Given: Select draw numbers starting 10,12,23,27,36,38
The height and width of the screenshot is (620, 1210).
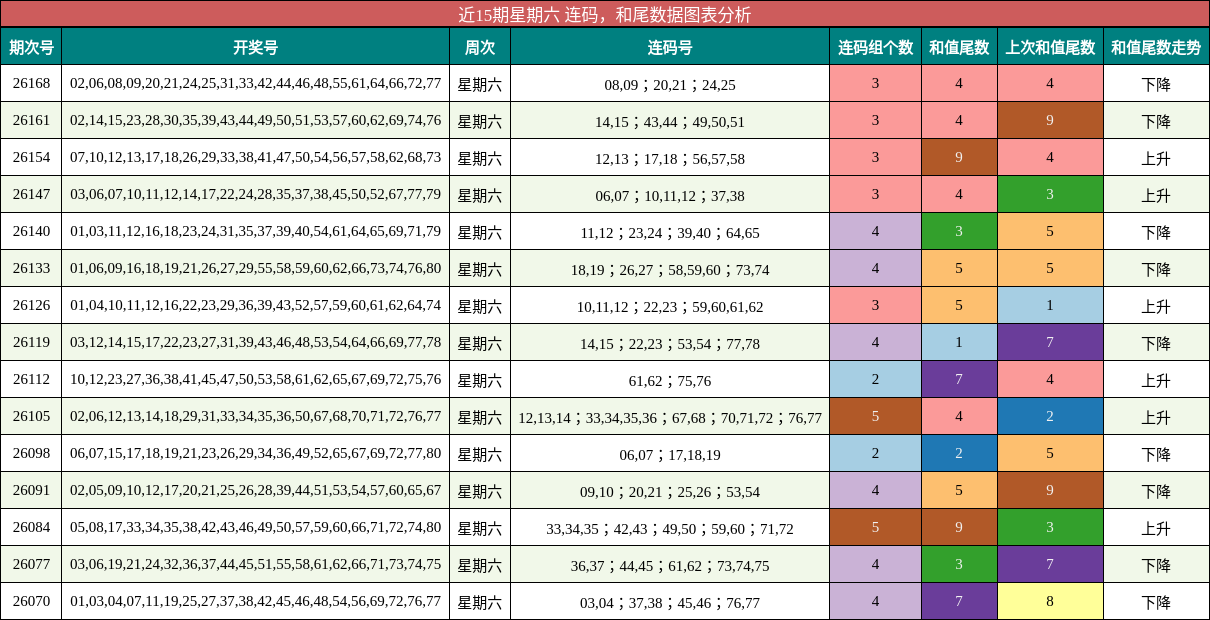Looking at the screenshot, I should click(255, 379).
